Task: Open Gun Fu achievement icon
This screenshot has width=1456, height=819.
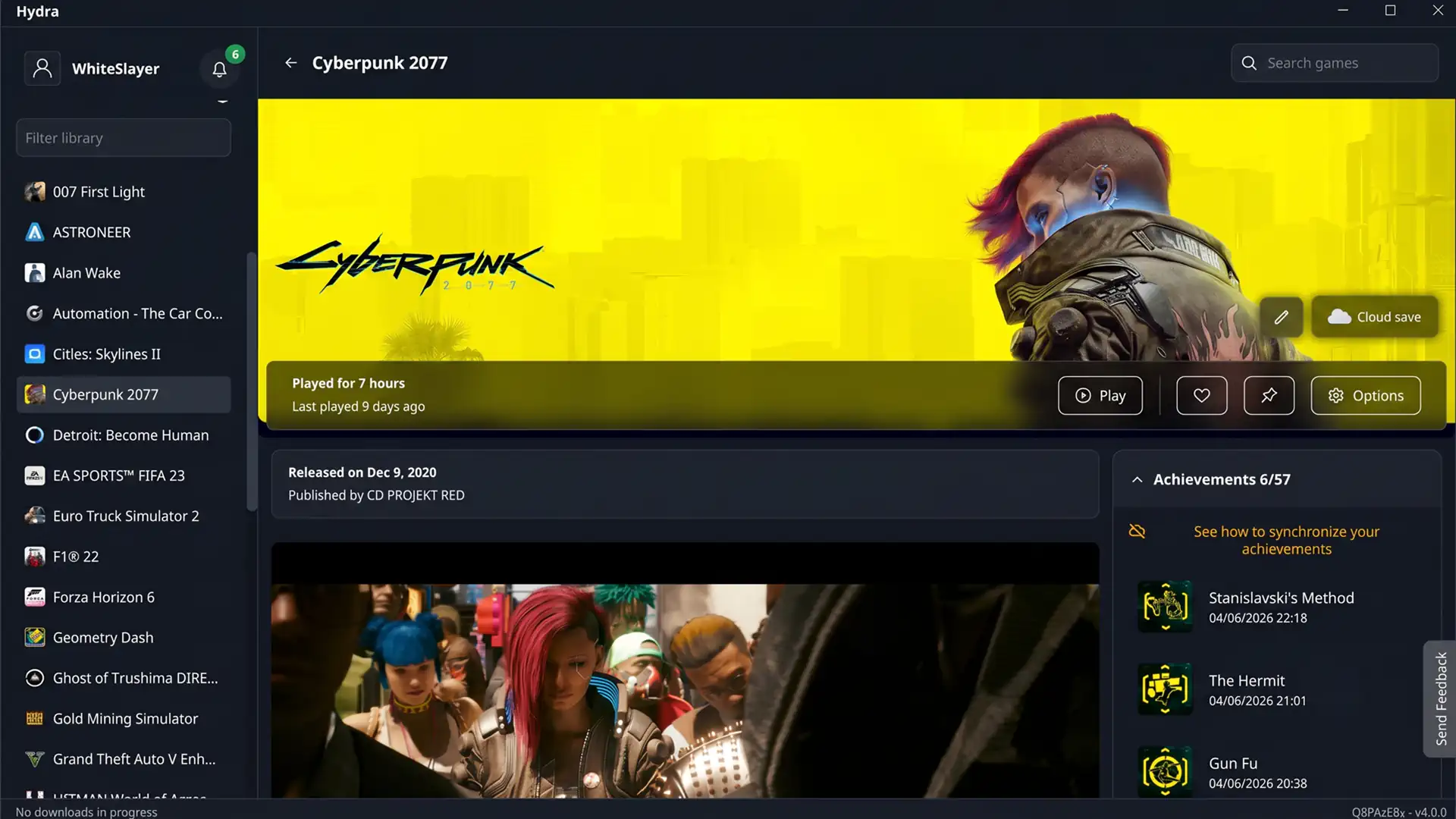Action: click(1166, 771)
